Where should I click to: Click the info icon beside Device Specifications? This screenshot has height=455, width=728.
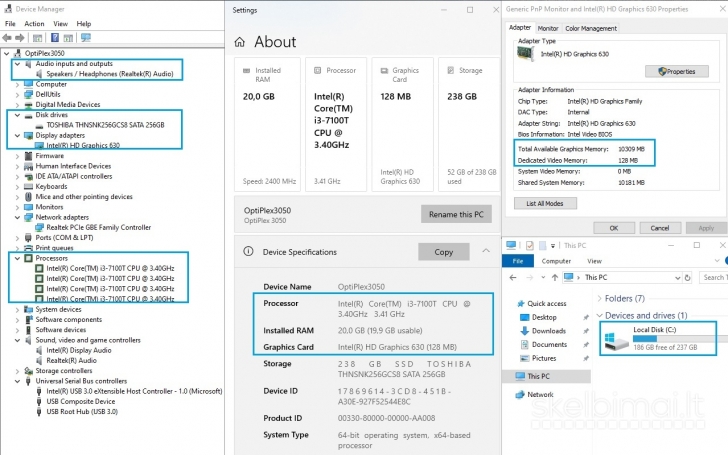(248, 251)
